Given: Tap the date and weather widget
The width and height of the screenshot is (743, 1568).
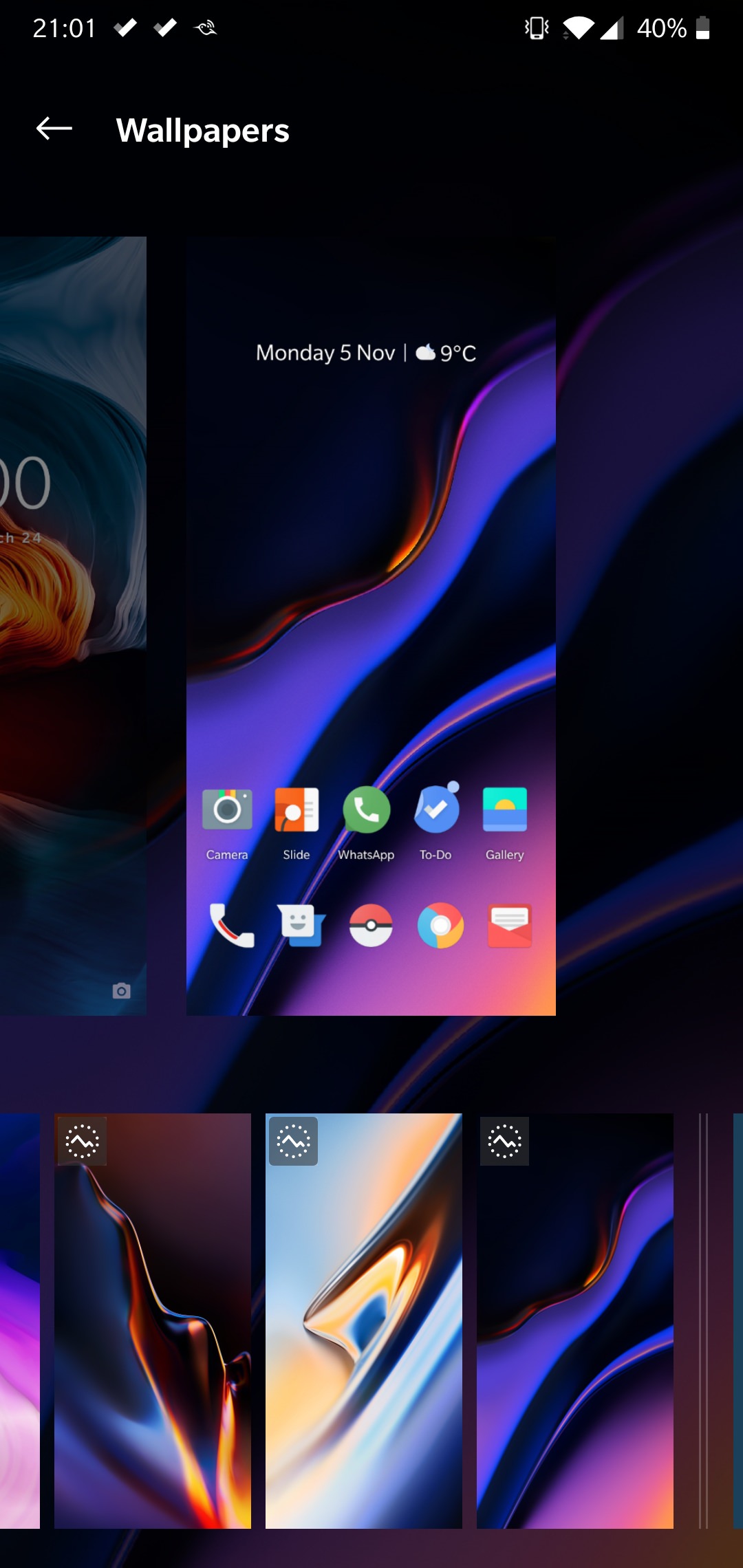Looking at the screenshot, I should [x=366, y=353].
